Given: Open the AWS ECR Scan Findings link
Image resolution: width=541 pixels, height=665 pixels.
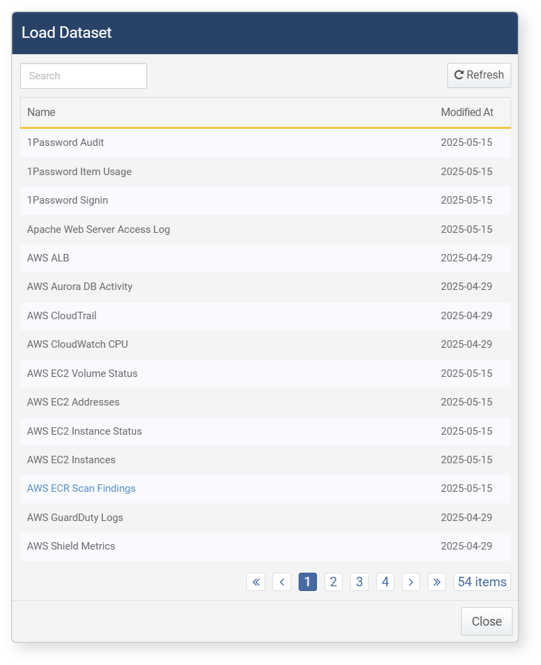Looking at the screenshot, I should pos(81,489).
